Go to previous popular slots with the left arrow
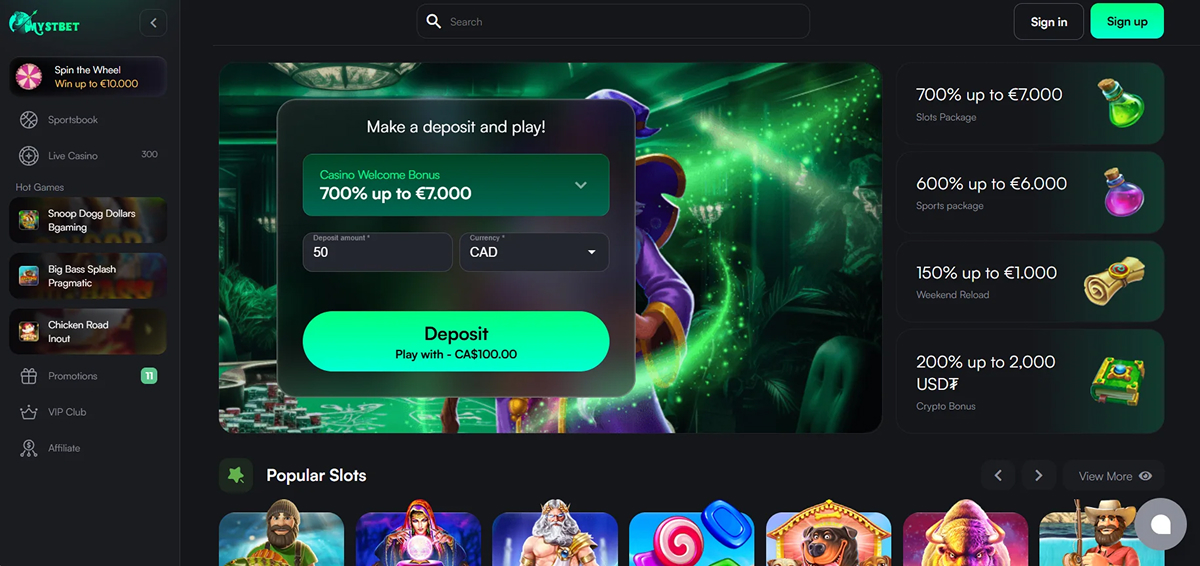The image size is (1200, 566). point(998,476)
